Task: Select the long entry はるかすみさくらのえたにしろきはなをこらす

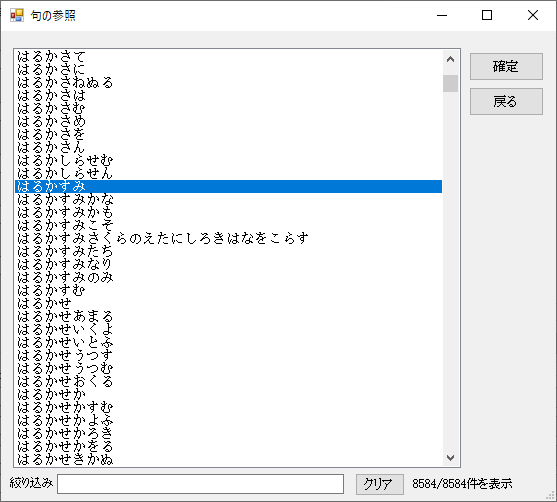Action: point(229,238)
